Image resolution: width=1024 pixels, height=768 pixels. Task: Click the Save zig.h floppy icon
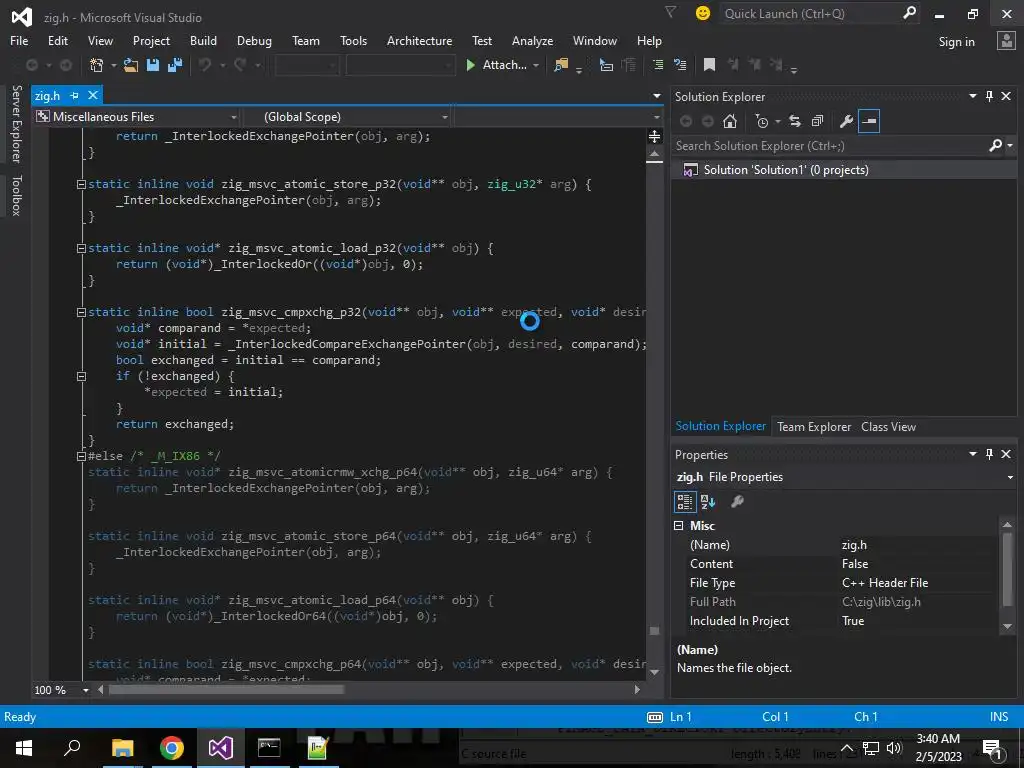[x=153, y=65]
